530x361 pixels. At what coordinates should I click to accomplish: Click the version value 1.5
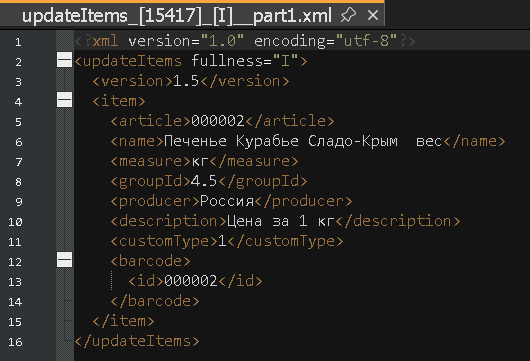coord(186,81)
